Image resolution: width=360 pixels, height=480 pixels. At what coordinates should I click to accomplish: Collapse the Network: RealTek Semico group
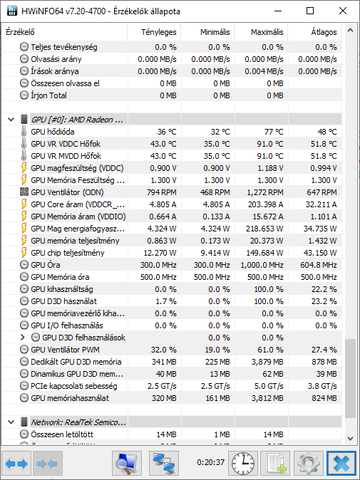pyautogui.click(x=11, y=422)
